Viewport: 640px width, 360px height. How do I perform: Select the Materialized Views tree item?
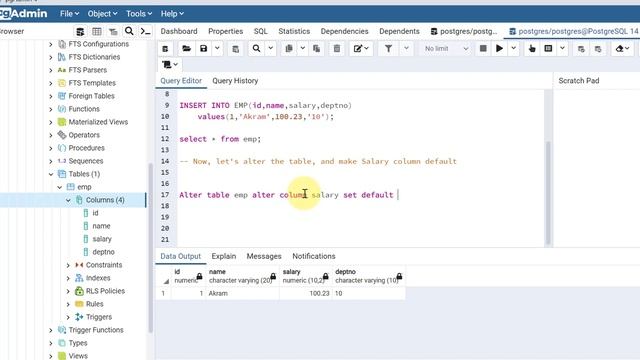98,122
